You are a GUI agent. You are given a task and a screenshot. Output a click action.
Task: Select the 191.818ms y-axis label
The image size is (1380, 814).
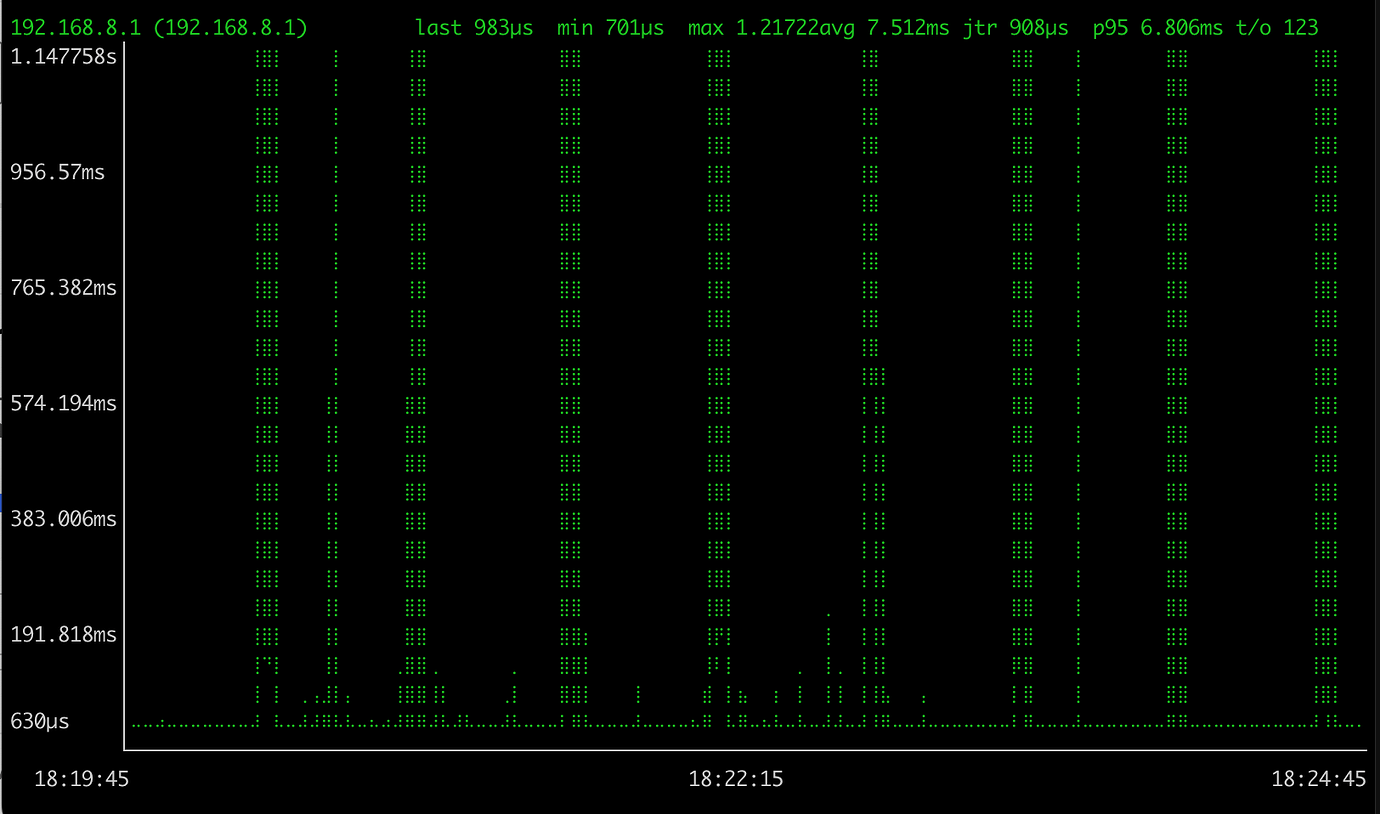tap(64, 634)
